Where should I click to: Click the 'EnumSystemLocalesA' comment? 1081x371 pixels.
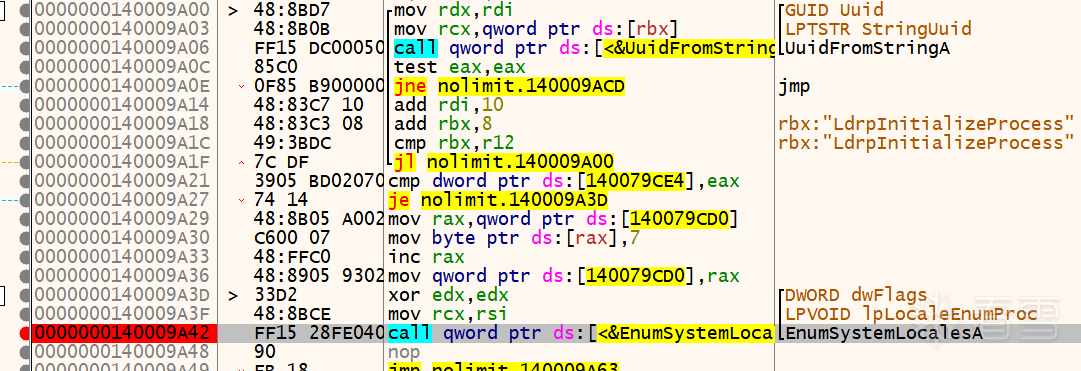coord(885,333)
